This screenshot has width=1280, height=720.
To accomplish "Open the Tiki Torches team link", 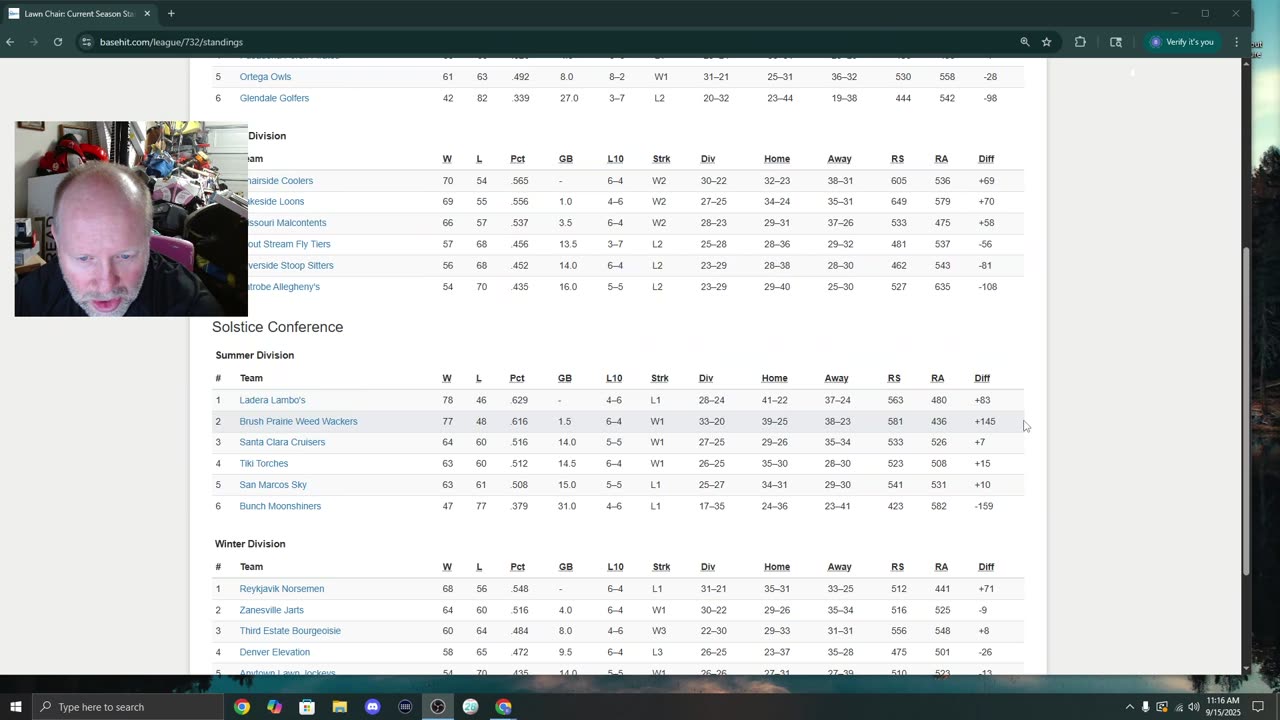I will (264, 464).
